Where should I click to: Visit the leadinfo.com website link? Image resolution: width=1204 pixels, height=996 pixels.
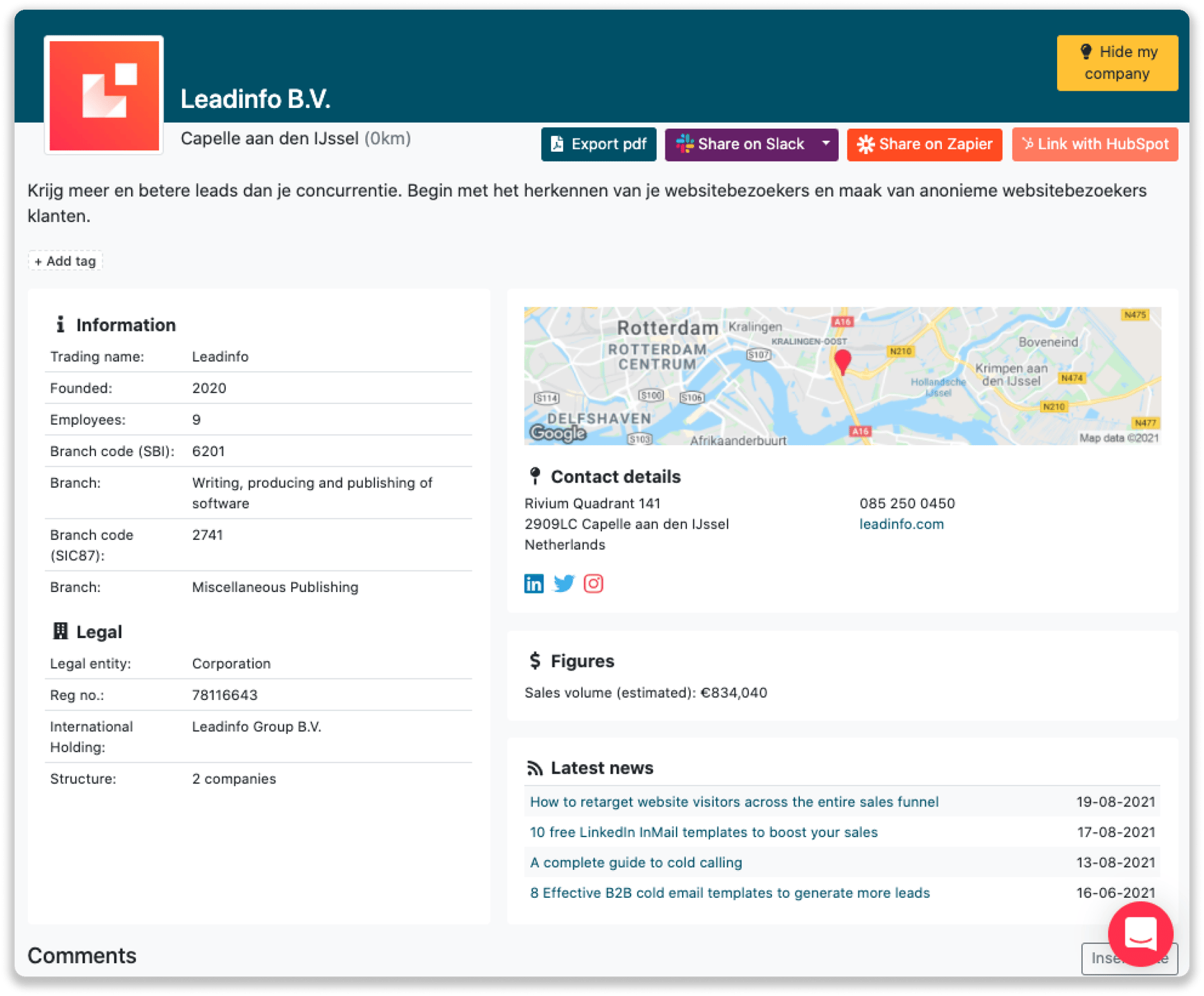[902, 524]
